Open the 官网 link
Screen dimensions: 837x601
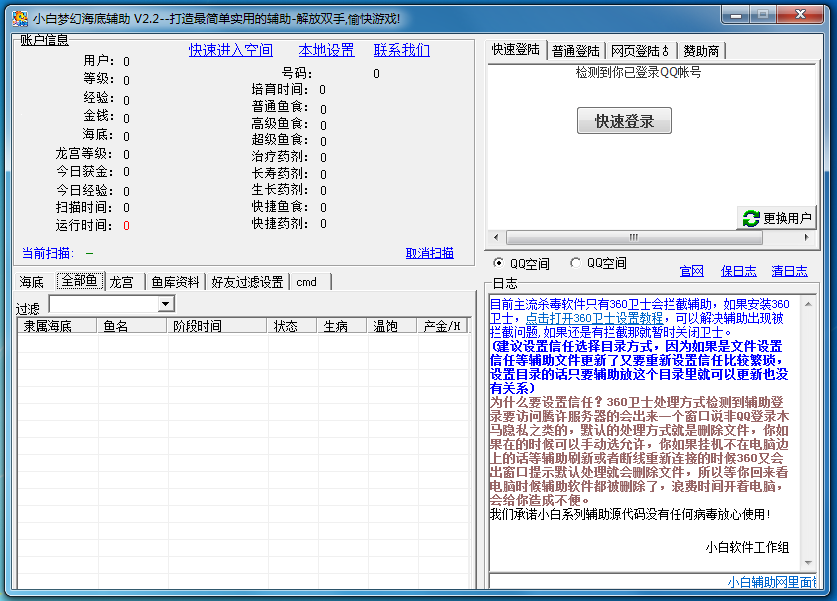[691, 271]
